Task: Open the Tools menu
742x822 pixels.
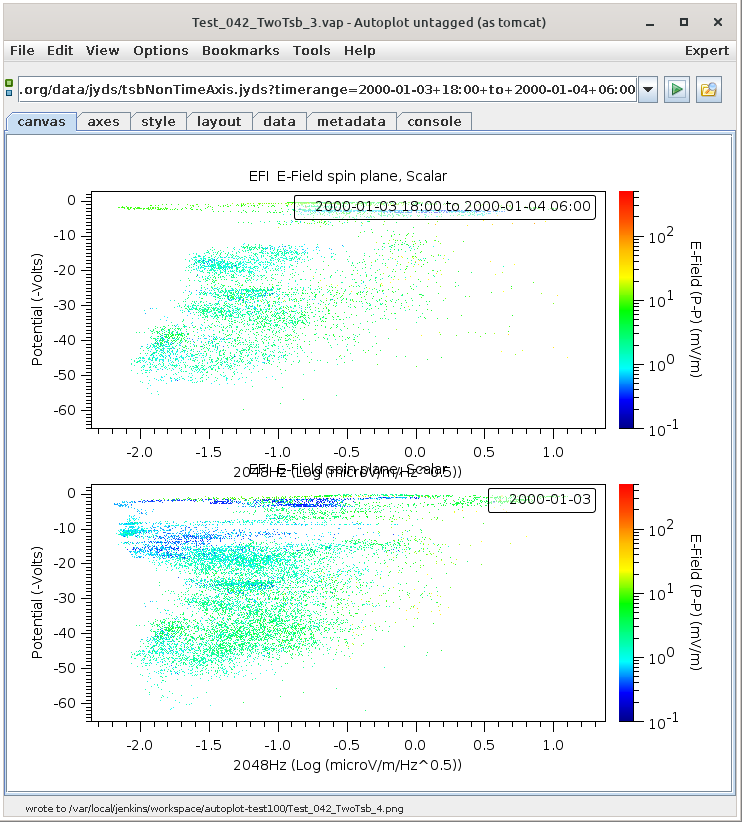Action: tap(311, 50)
